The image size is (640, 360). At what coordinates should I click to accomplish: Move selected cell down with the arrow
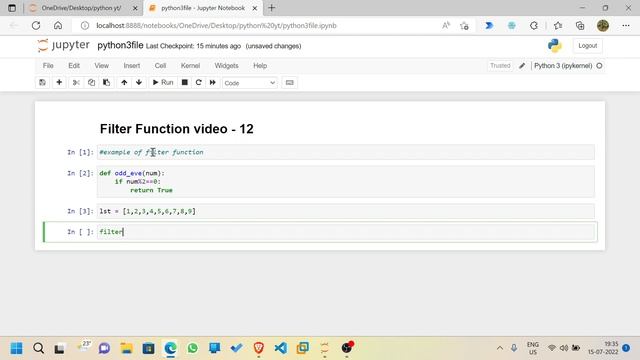(x=139, y=82)
